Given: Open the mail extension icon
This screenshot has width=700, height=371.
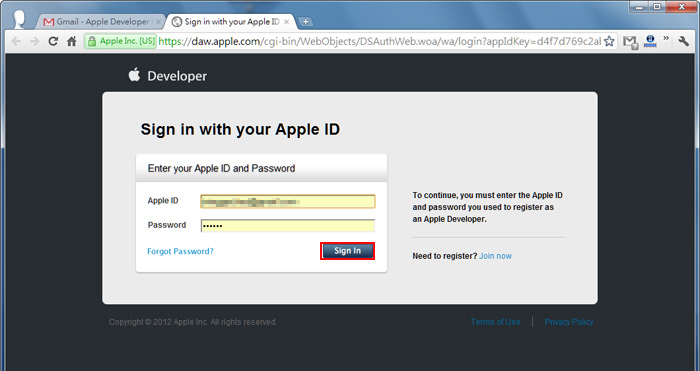Looking at the screenshot, I should pyautogui.click(x=630, y=42).
